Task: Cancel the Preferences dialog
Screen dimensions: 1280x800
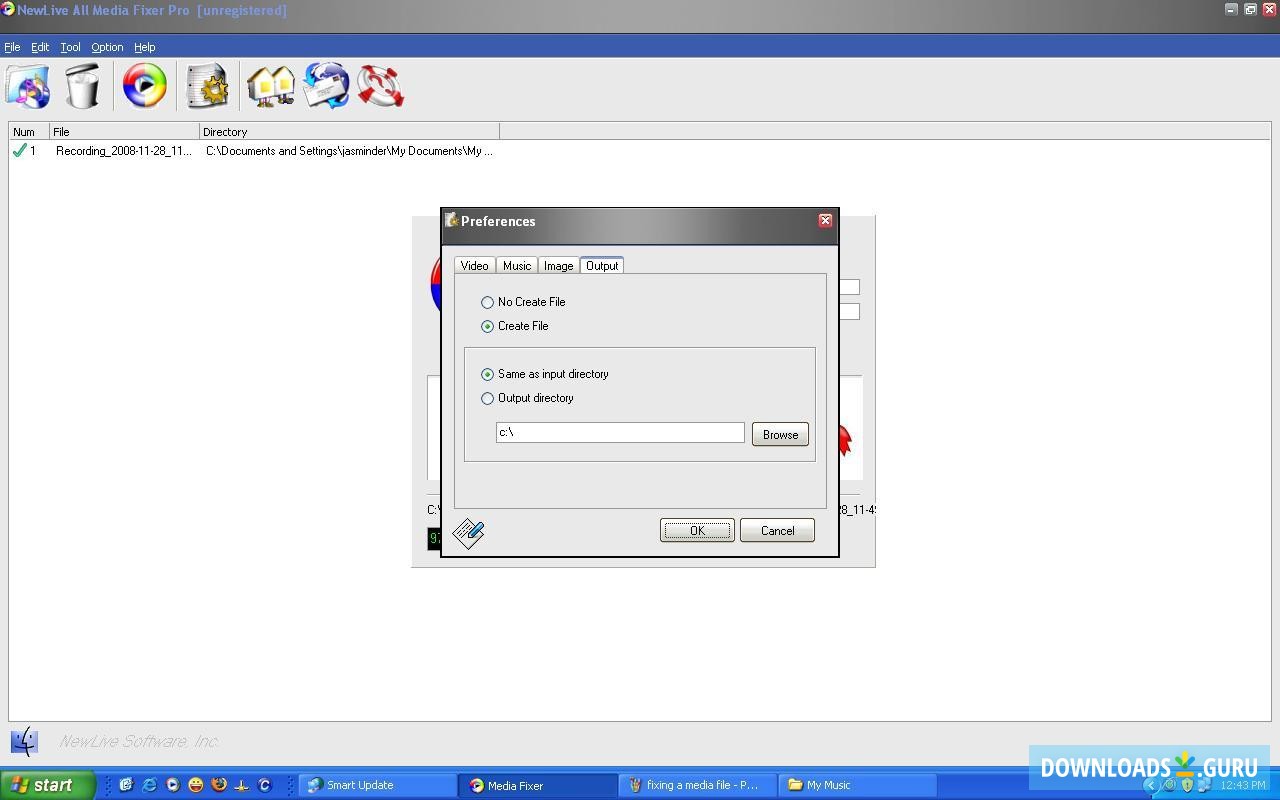Action: (x=777, y=530)
